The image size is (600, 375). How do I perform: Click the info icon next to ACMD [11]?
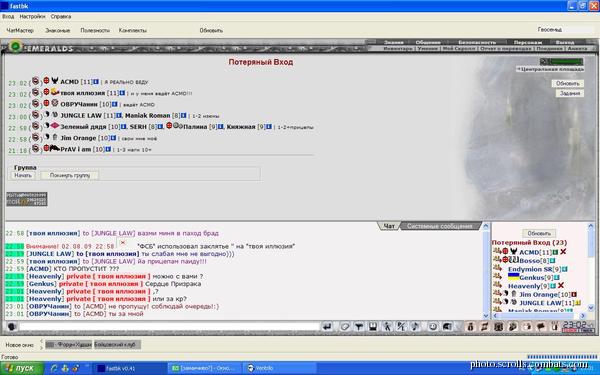pos(96,82)
